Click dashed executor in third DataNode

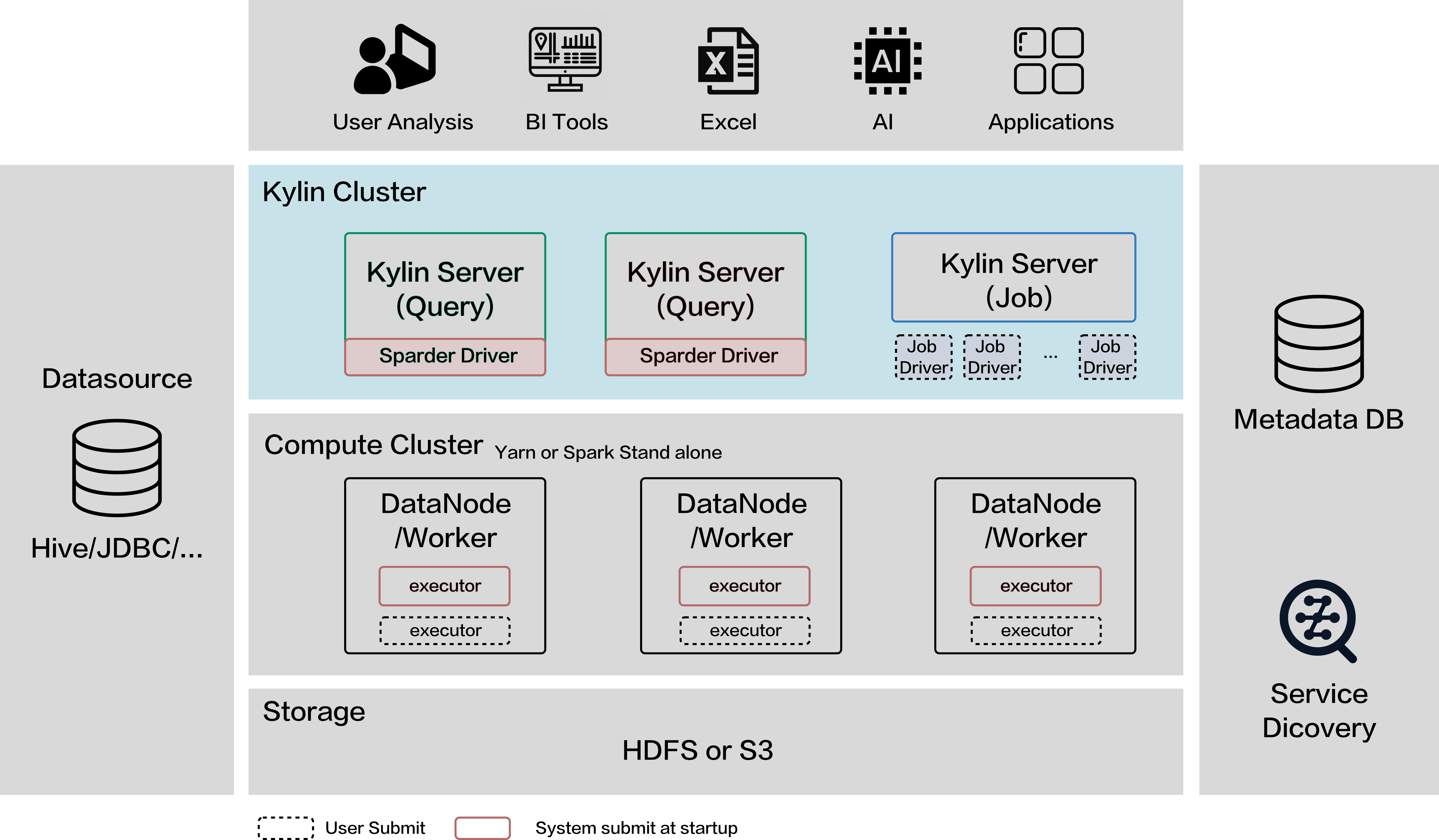tap(1036, 631)
